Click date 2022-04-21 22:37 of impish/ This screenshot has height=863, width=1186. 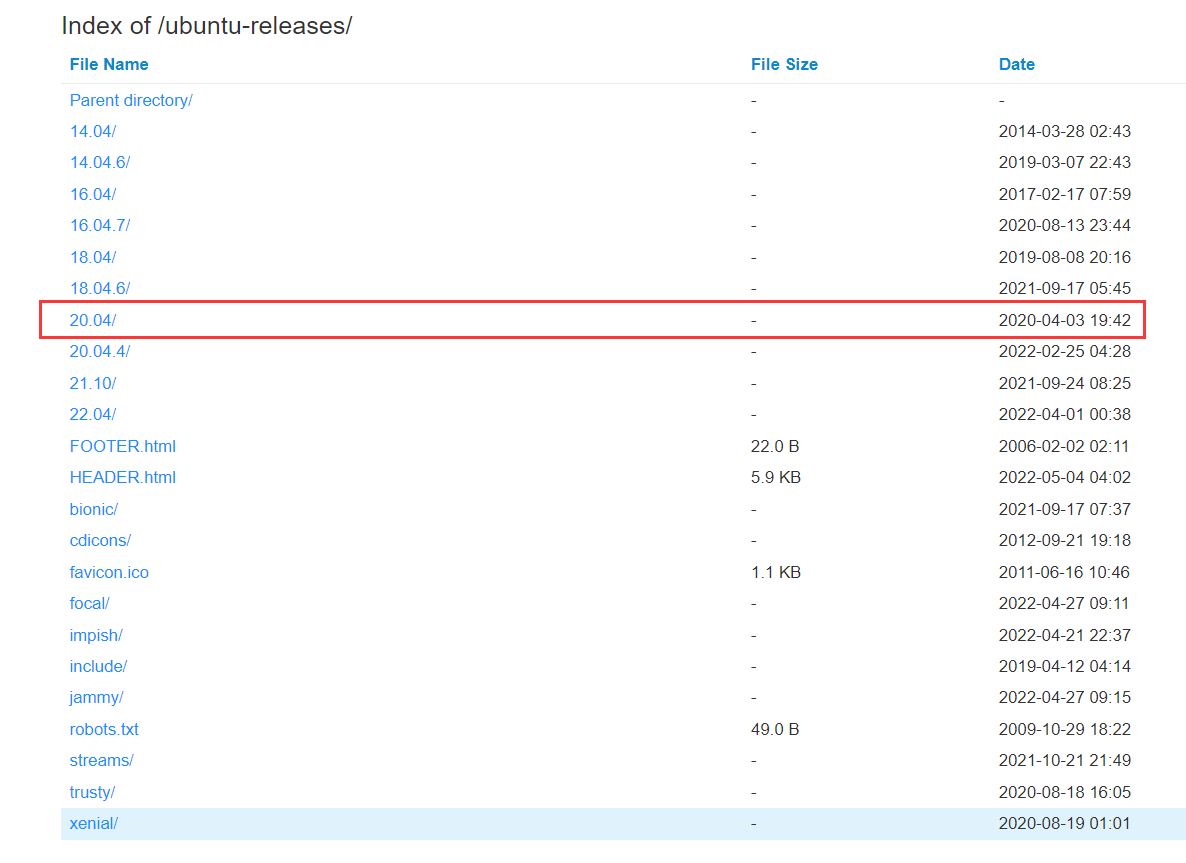[1064, 635]
